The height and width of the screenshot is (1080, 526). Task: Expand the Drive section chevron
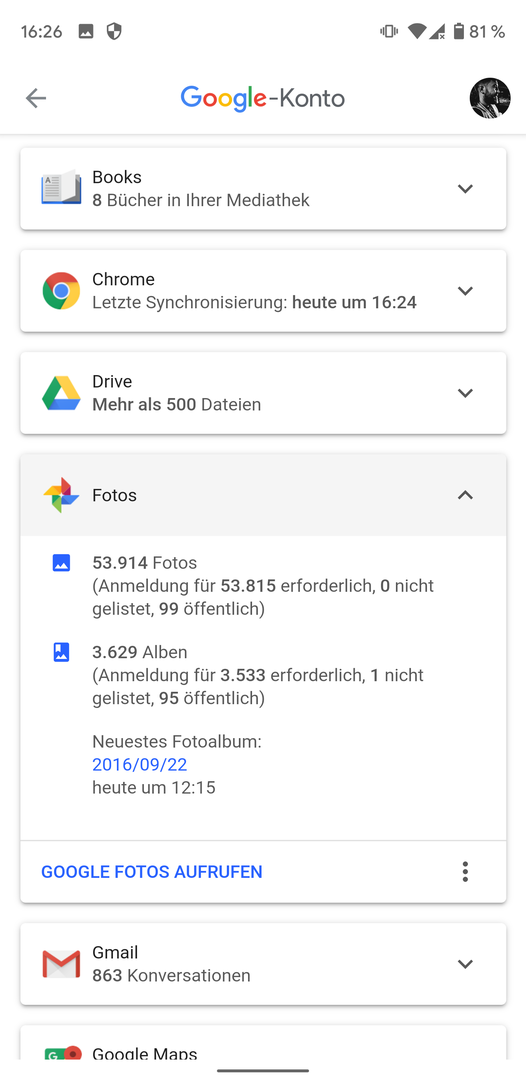point(465,393)
